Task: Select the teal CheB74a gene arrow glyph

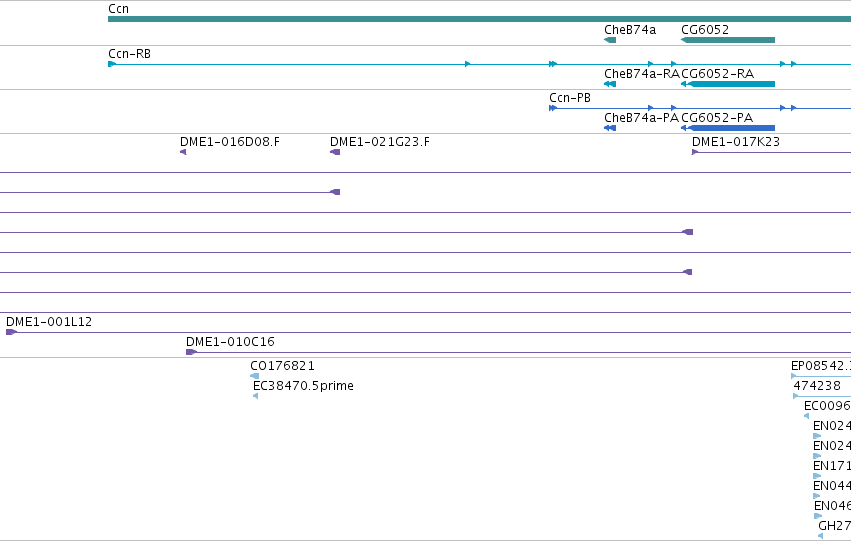Action: 610,40
